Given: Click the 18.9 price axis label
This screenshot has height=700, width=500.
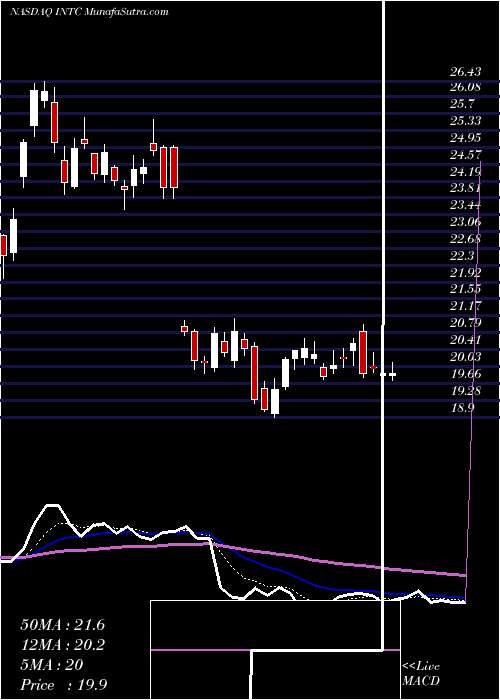Looking at the screenshot, I should [462, 407].
